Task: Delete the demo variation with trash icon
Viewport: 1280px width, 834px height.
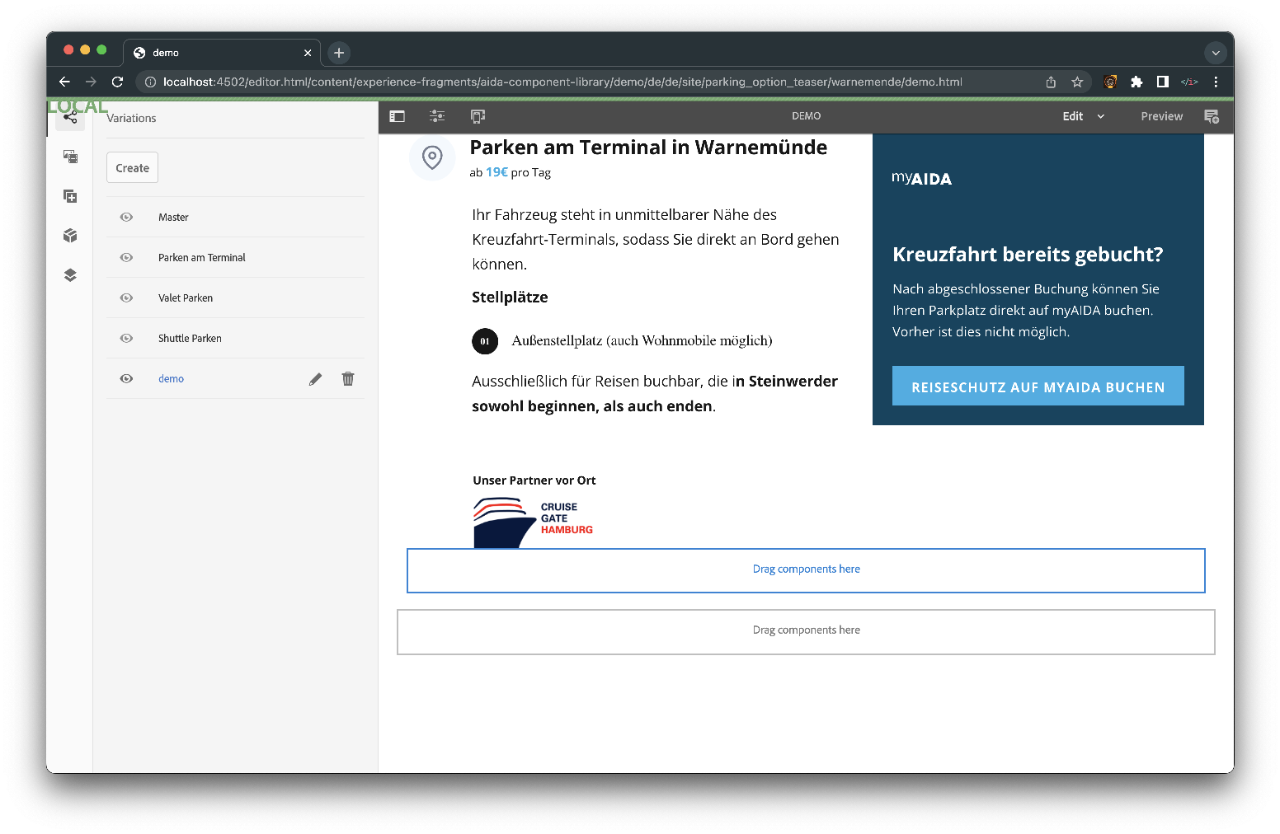Action: click(348, 379)
